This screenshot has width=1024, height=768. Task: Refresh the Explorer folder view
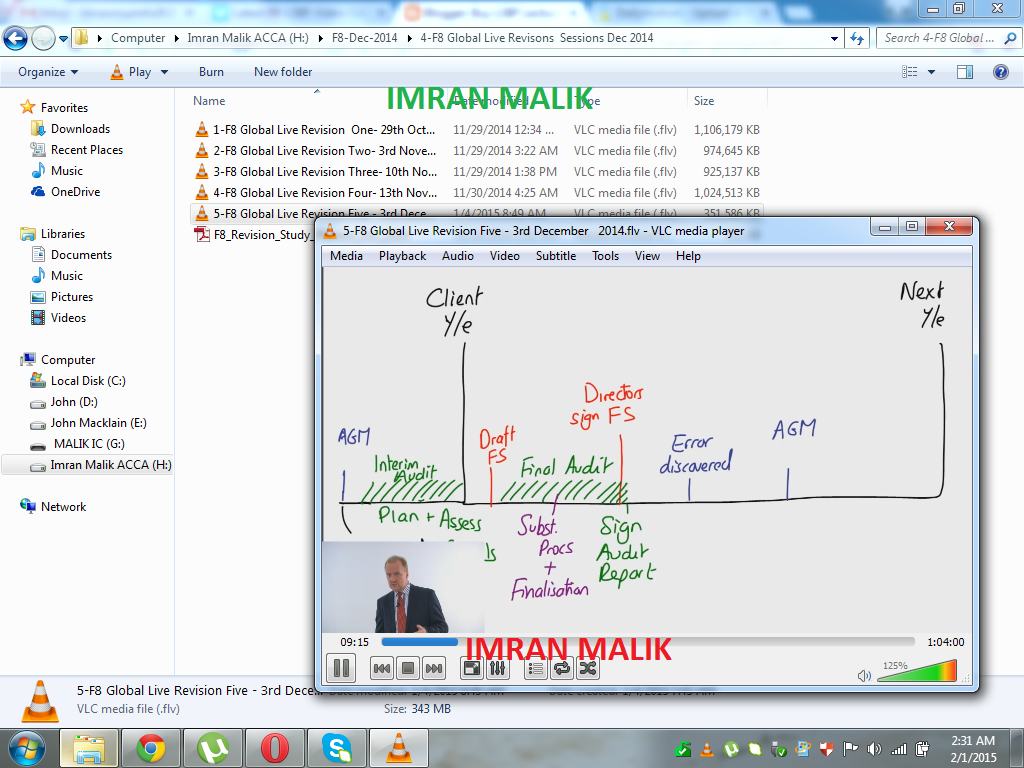(x=857, y=39)
